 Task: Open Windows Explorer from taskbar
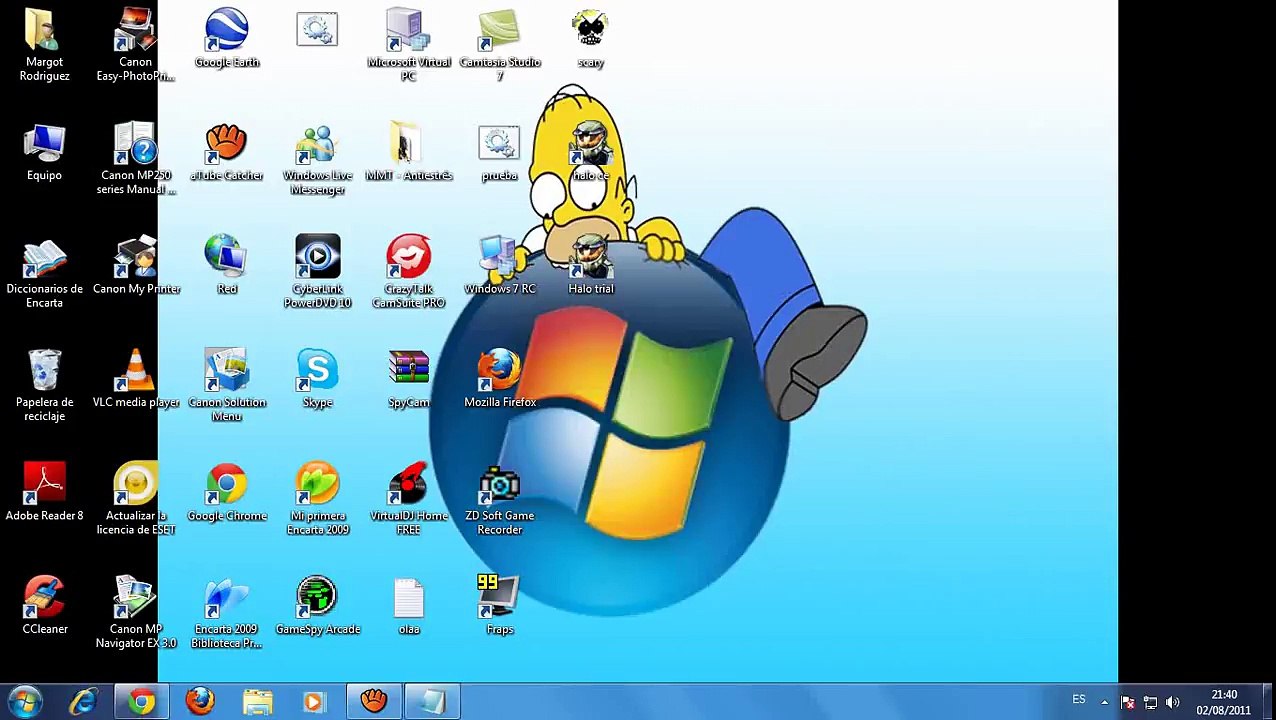tap(258, 702)
